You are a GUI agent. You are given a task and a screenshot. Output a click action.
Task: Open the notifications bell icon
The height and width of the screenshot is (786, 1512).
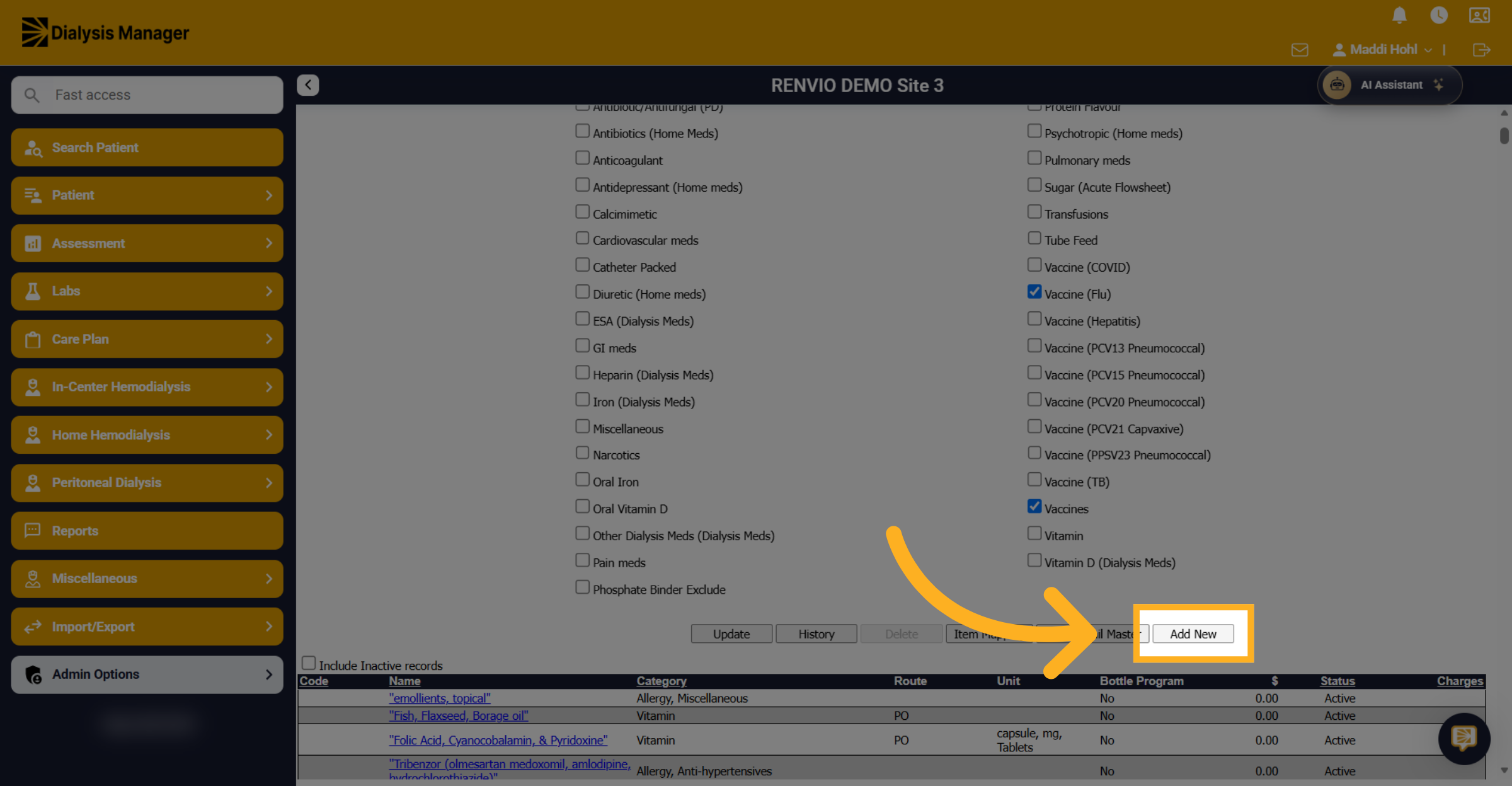click(x=1399, y=15)
